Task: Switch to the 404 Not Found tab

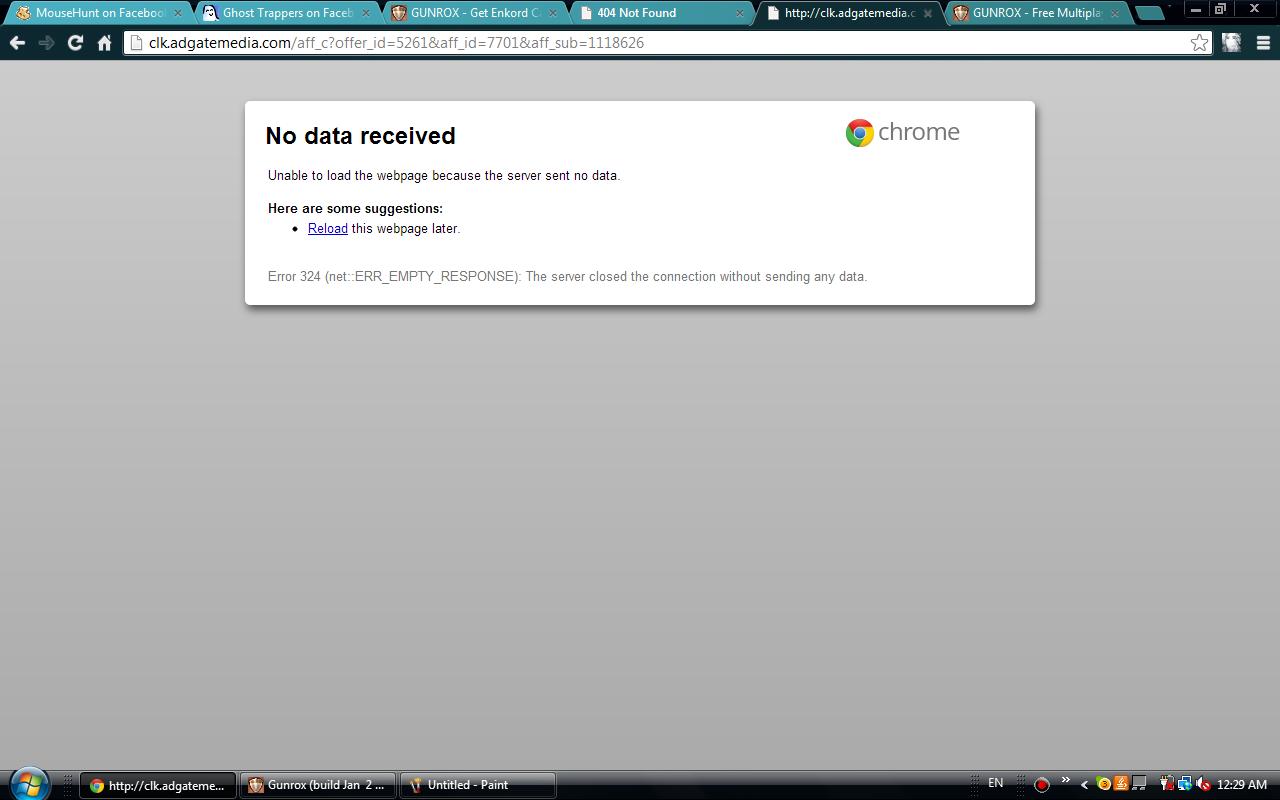Action: pyautogui.click(x=660, y=13)
